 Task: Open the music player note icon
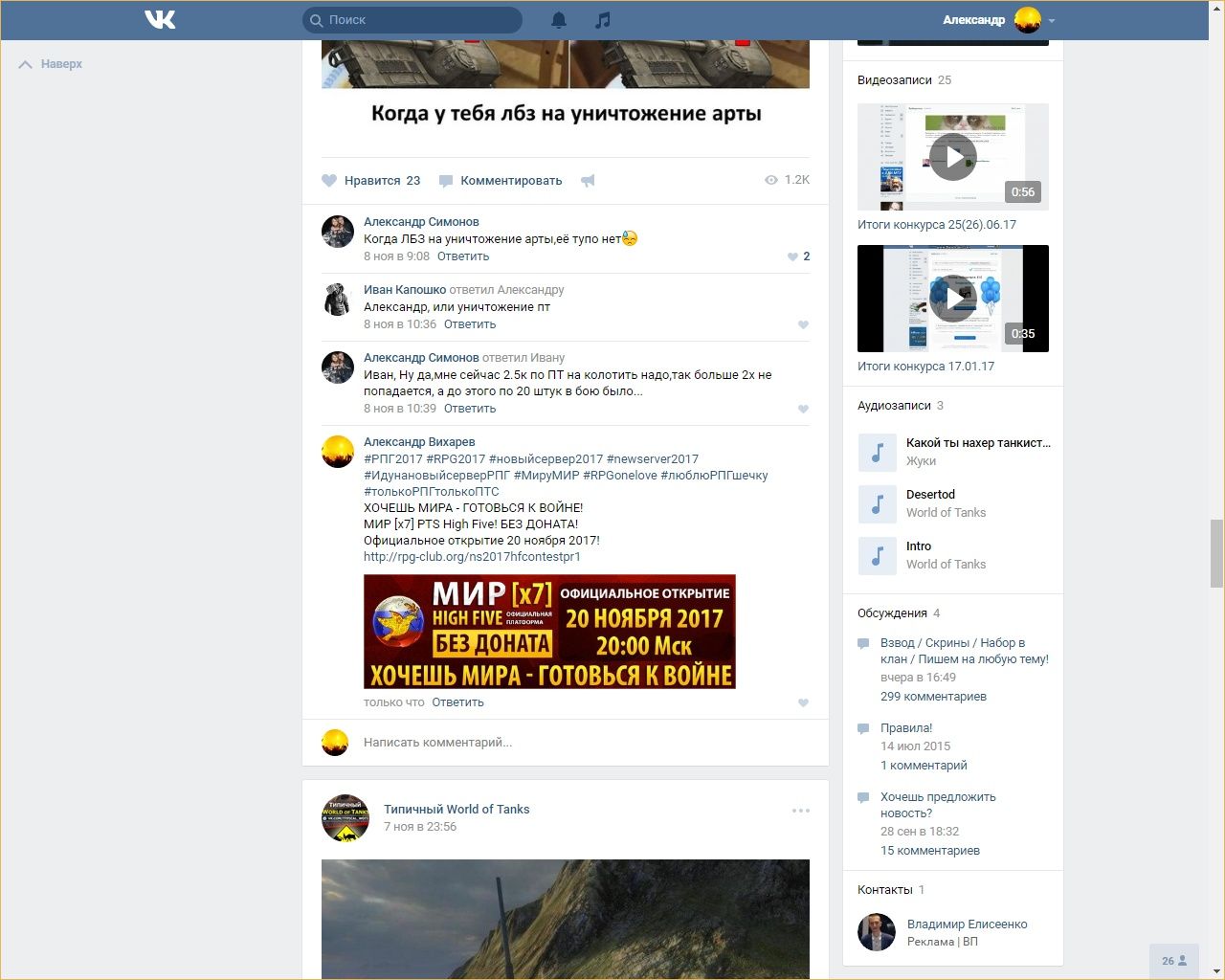602,19
